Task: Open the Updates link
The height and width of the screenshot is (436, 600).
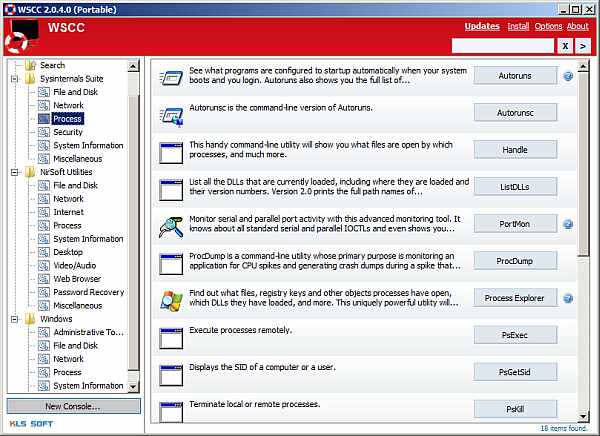Action: coord(482,26)
